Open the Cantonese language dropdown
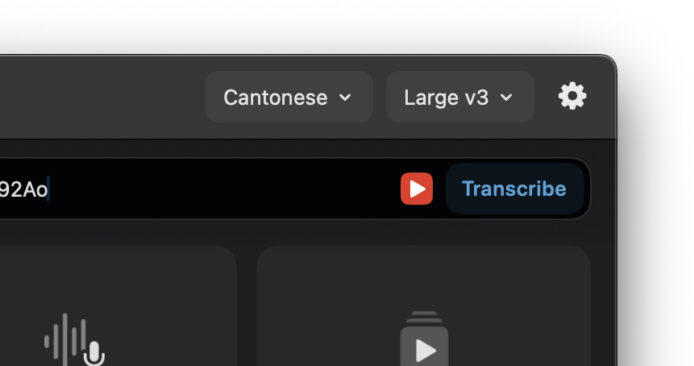Screen dimensions: 694x366 [x=289, y=97]
